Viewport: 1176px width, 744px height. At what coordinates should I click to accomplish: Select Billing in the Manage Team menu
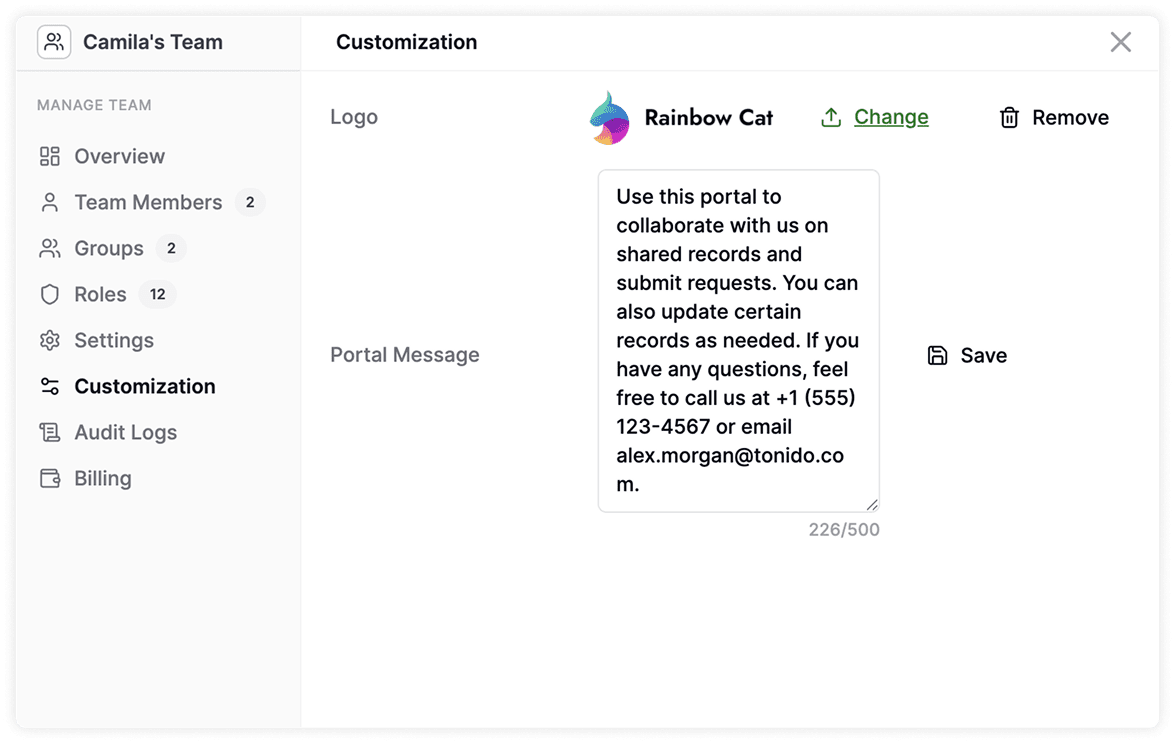click(102, 478)
